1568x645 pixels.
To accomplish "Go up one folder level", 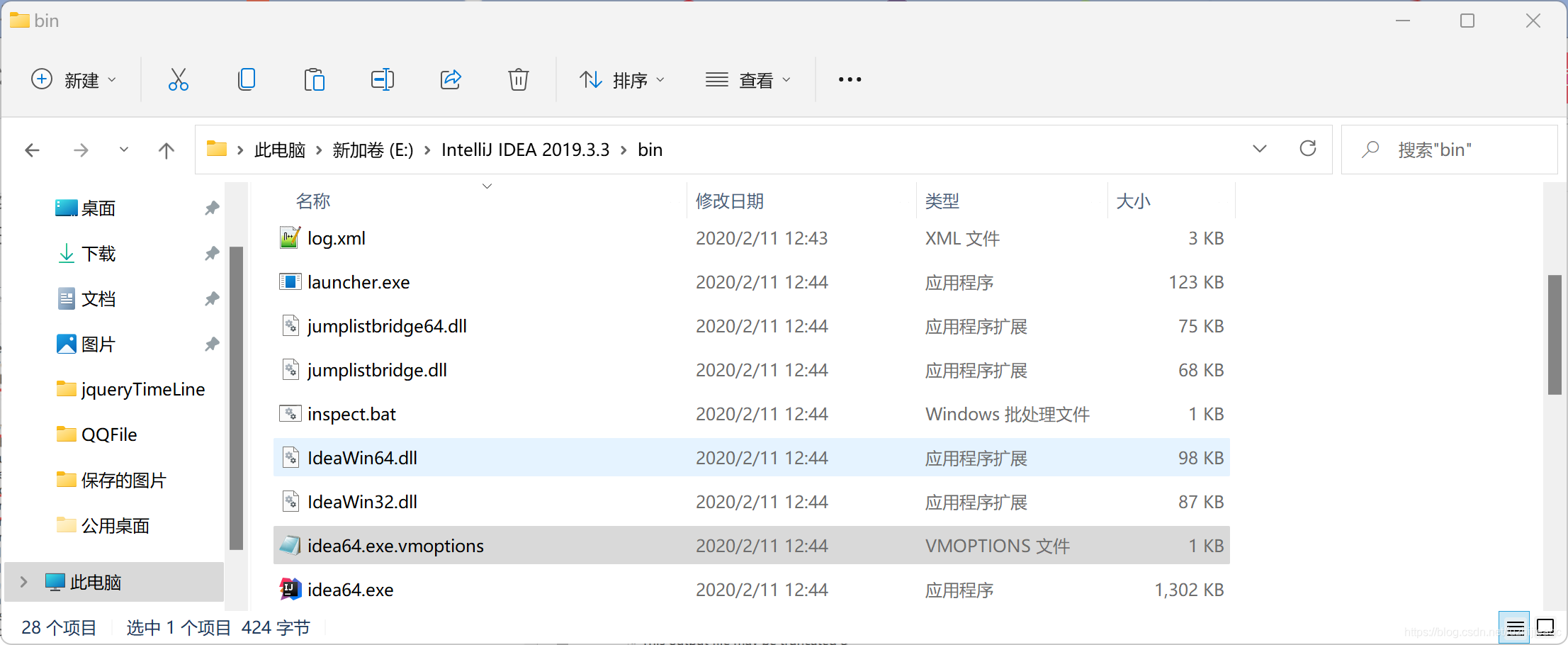I will (x=167, y=150).
